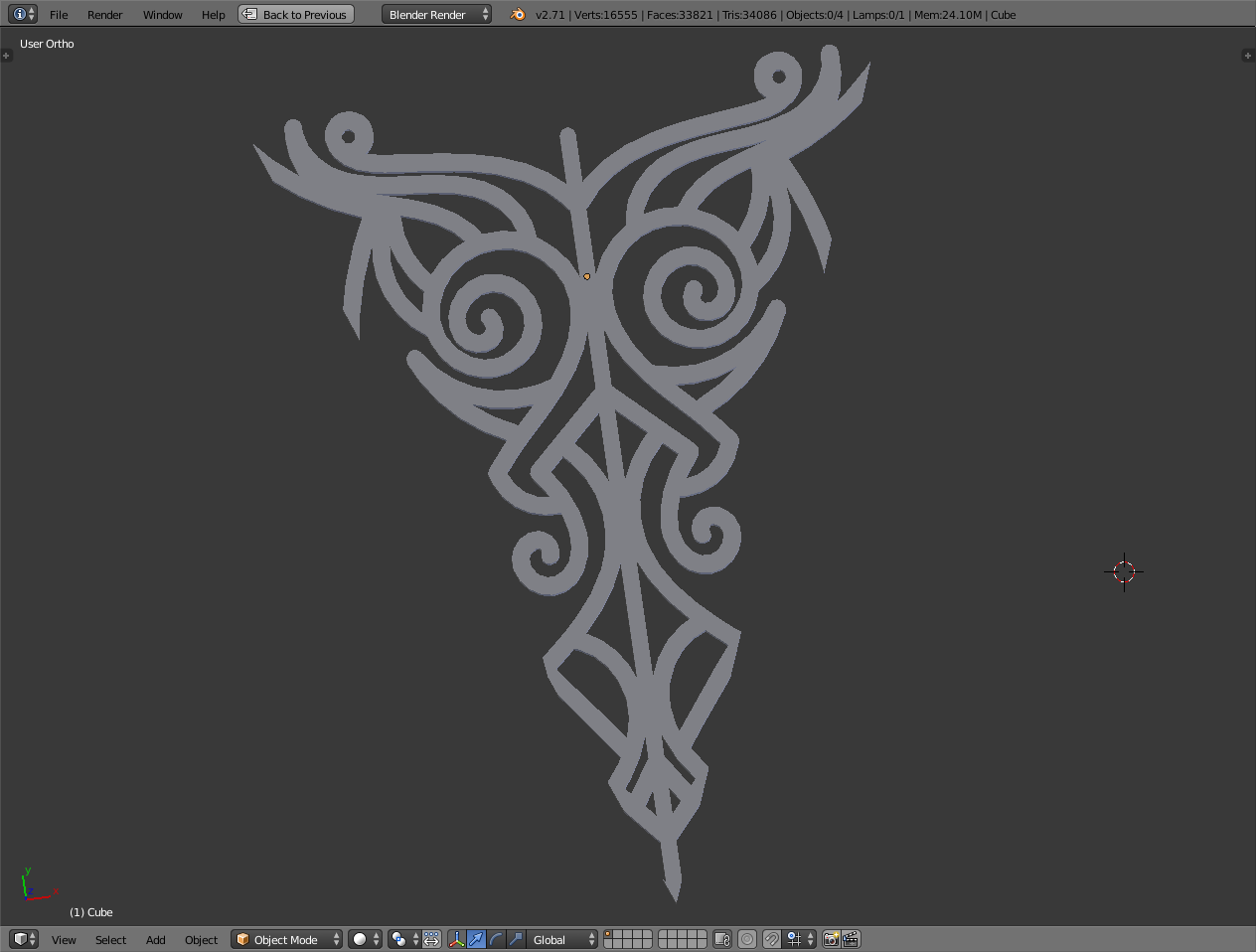
Task: Open the pivot point selector
Action: [x=403, y=940]
